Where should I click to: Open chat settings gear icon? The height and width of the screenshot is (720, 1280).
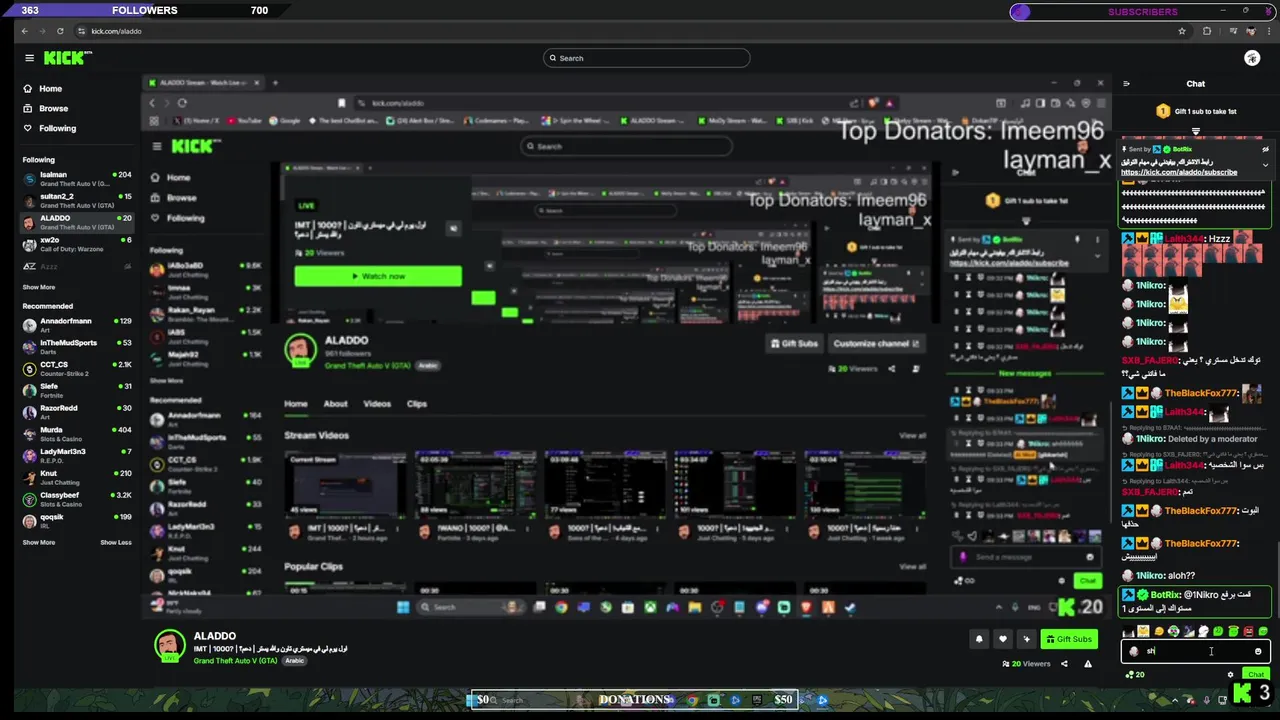coord(1230,674)
